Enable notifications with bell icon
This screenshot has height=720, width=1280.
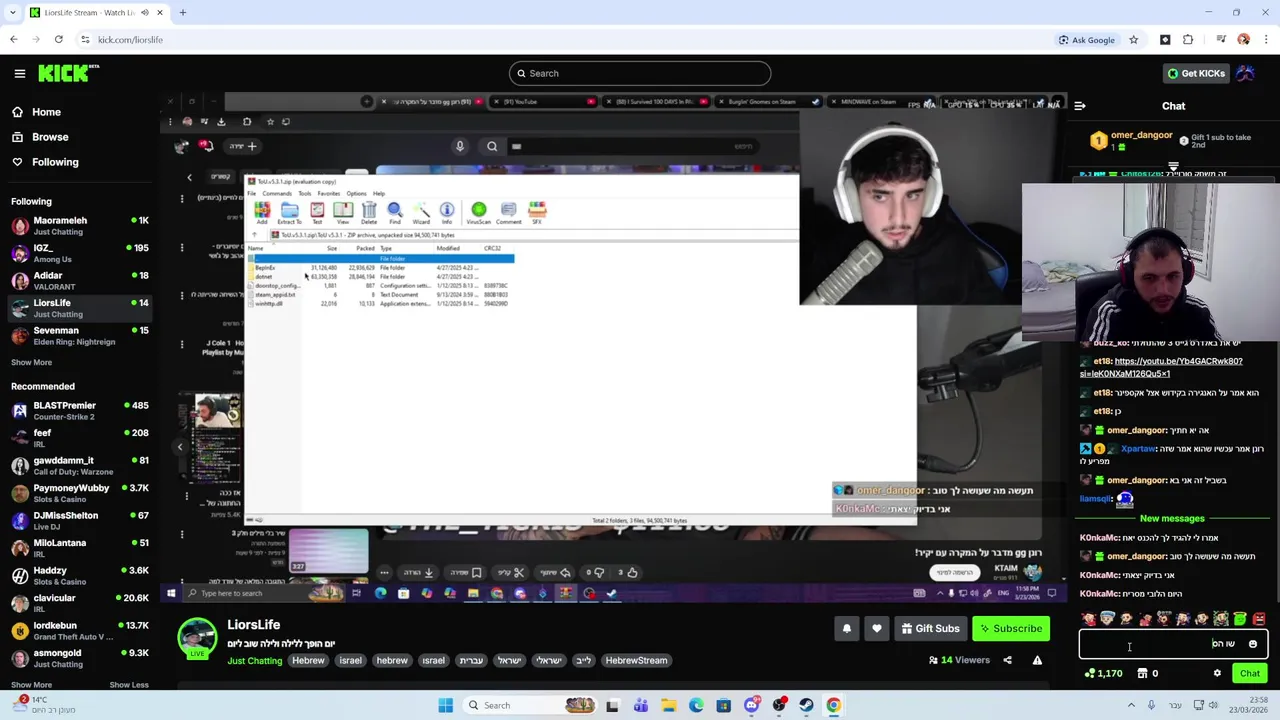(846, 629)
